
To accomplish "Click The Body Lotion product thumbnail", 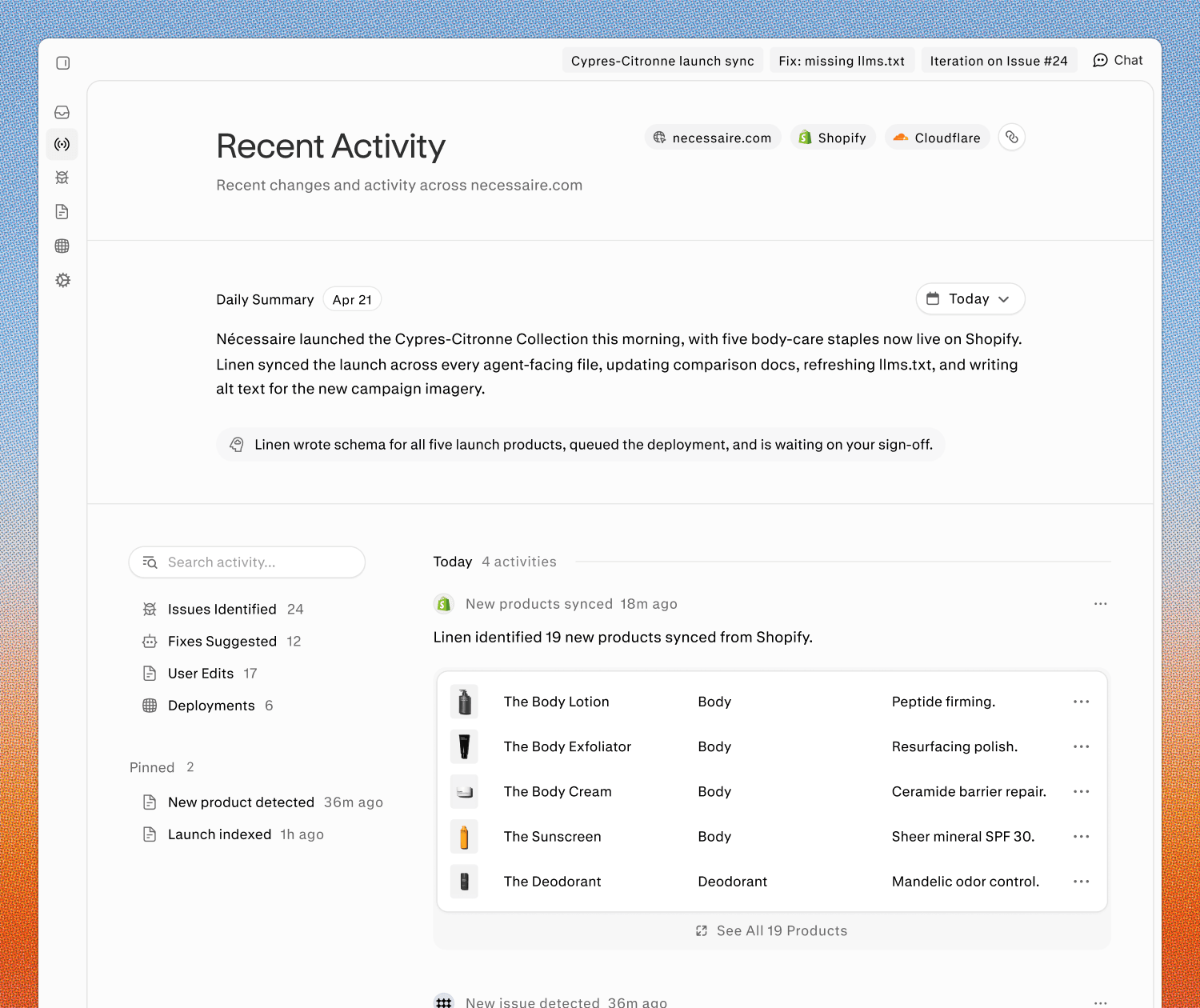I will click(x=464, y=702).
